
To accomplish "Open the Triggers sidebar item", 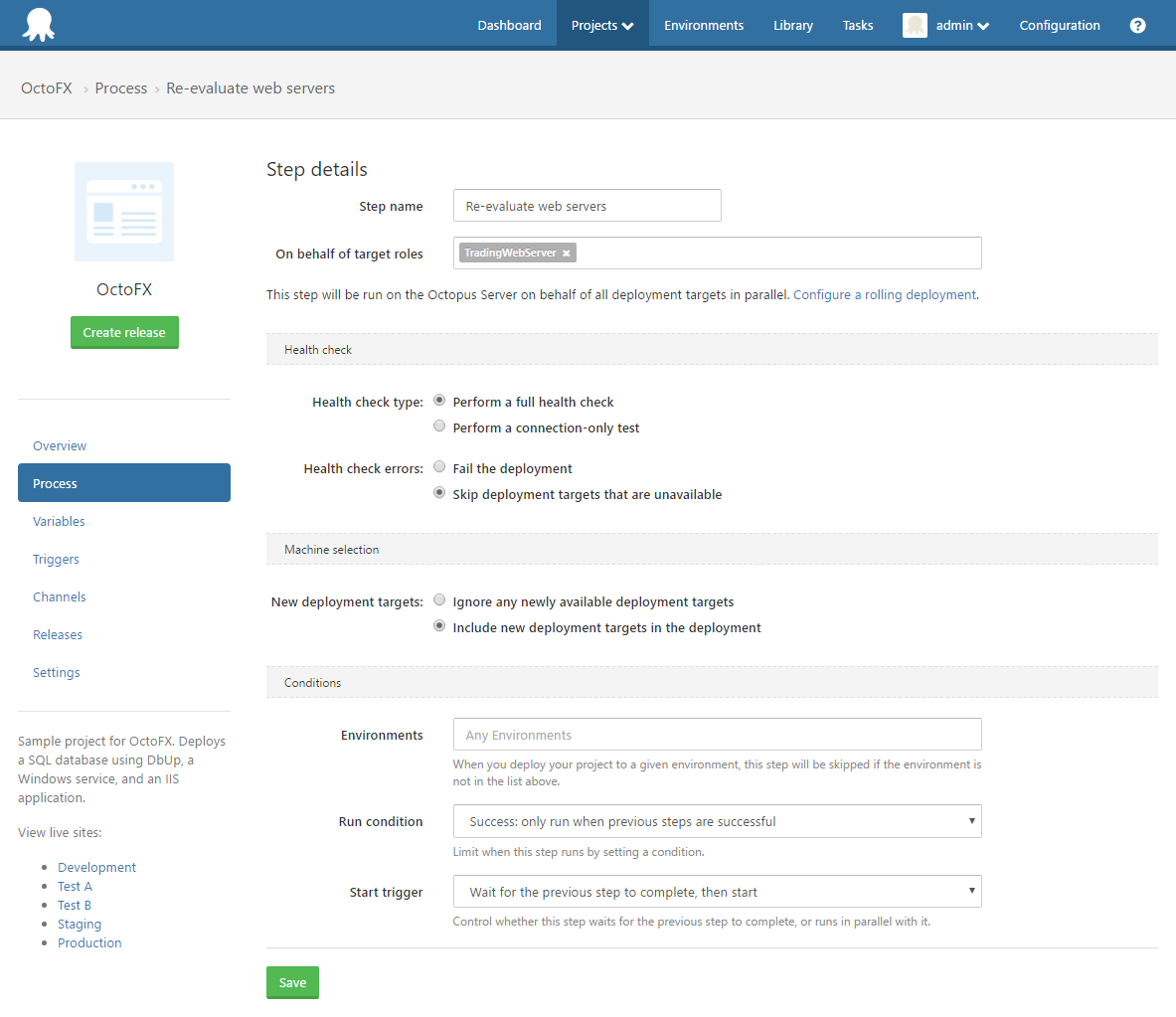I will tap(56, 559).
